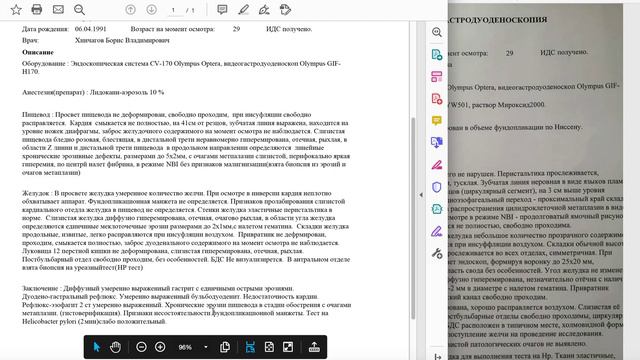Screen dimensions: 640x360
Task: Click the 96% zoom value
Action: coord(185,347)
